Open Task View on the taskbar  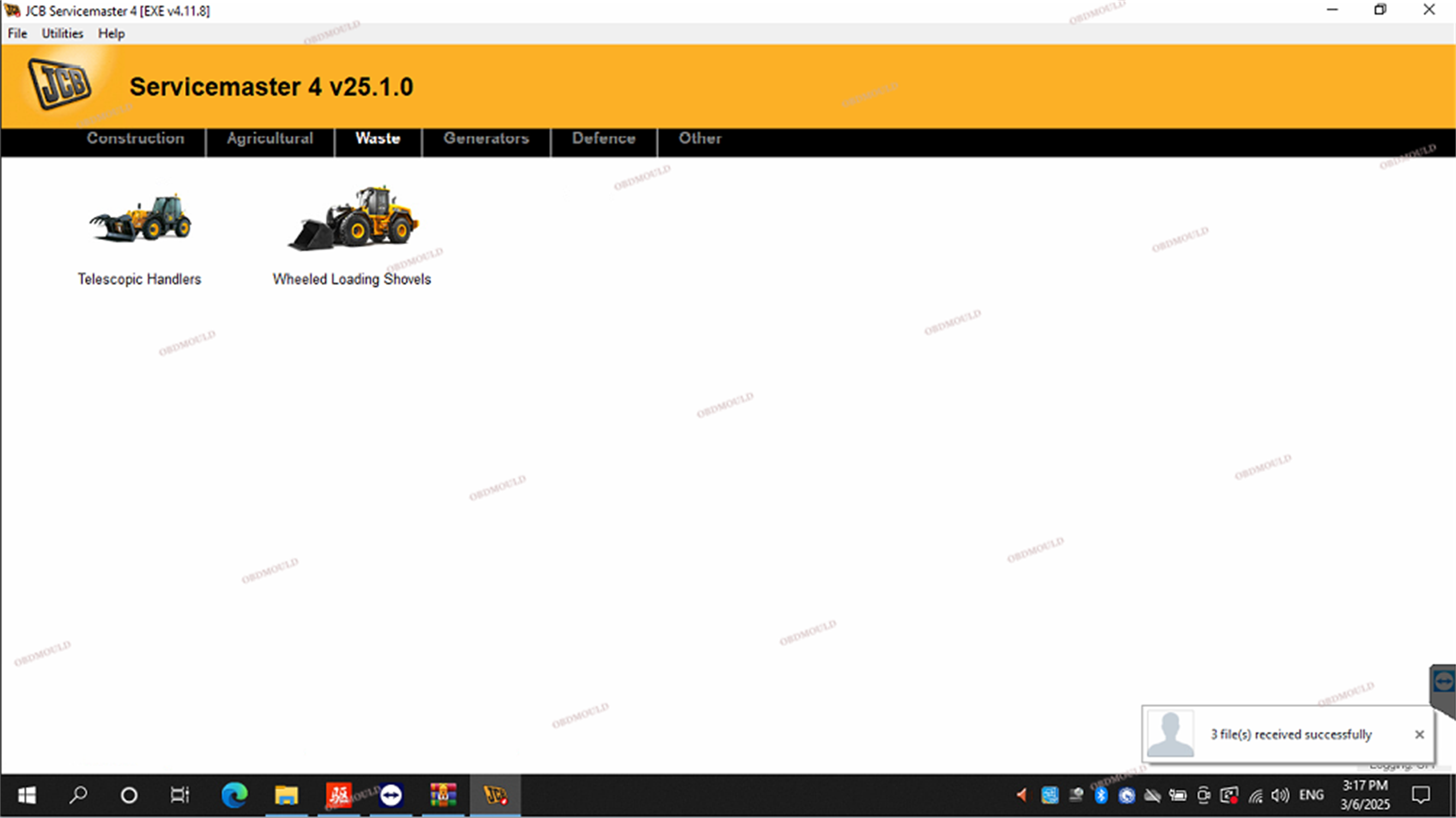(x=180, y=796)
